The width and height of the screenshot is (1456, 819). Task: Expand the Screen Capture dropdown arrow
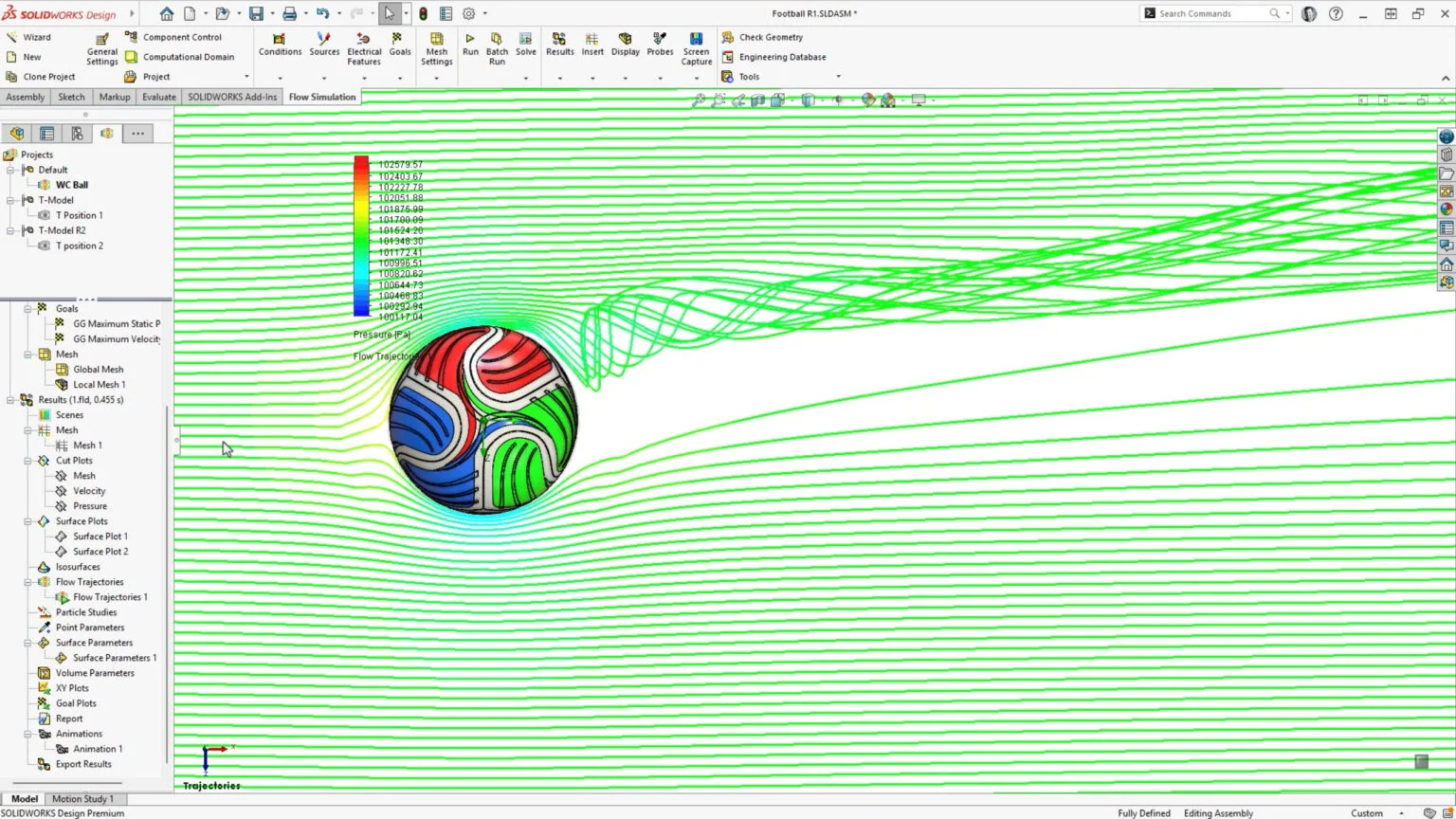click(x=697, y=78)
